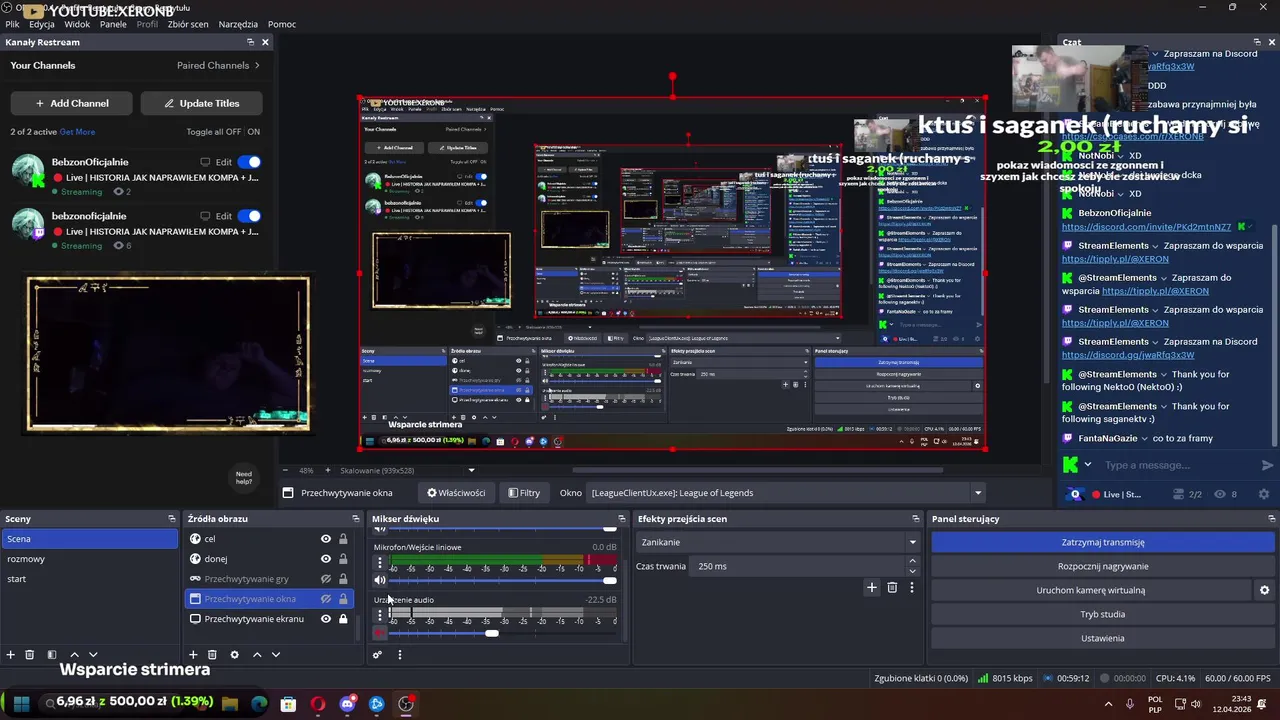
Task: Open advanced audio properties gears icon
Action: pos(377,655)
